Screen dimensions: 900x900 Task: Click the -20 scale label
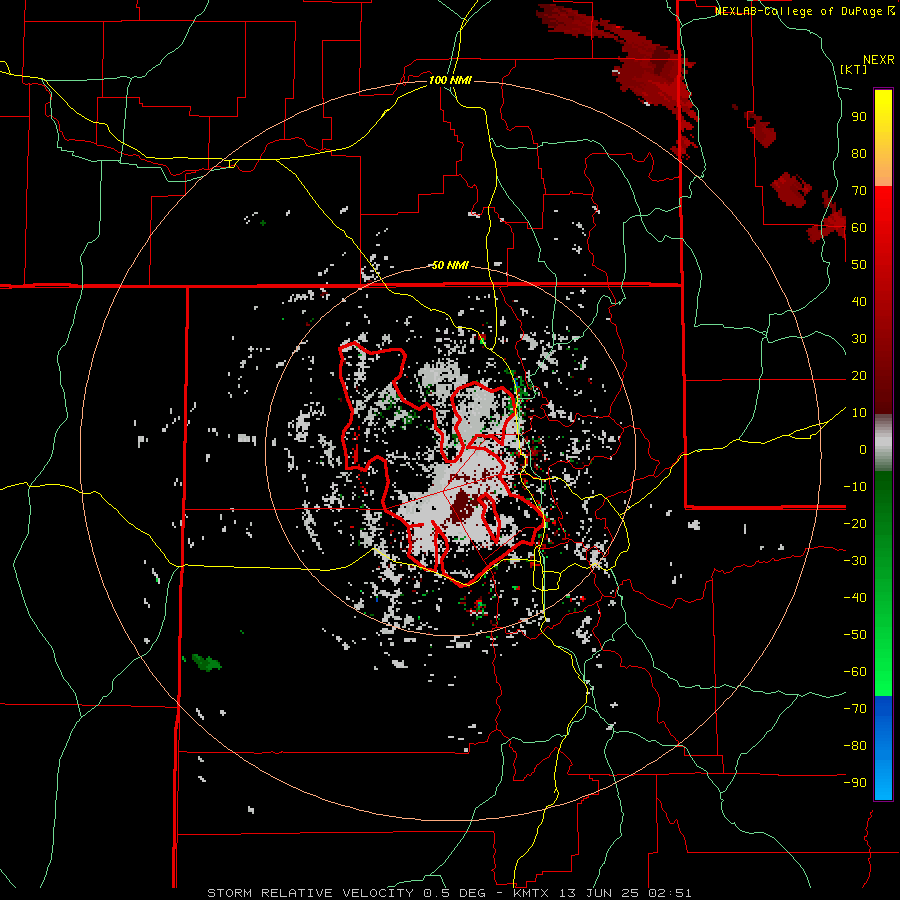pyautogui.click(x=855, y=523)
